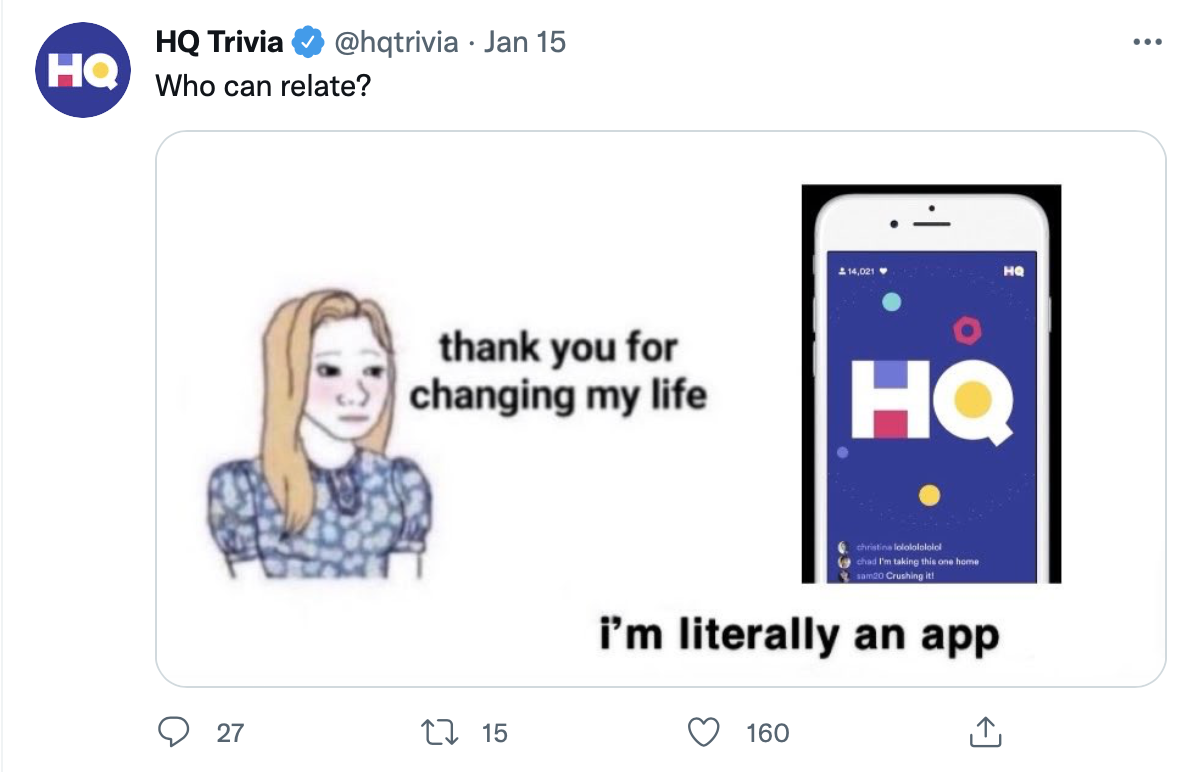Viewport: 1196px width, 772px height.
Task: Open the HQ Trivia profile avatar
Action: 82,70
